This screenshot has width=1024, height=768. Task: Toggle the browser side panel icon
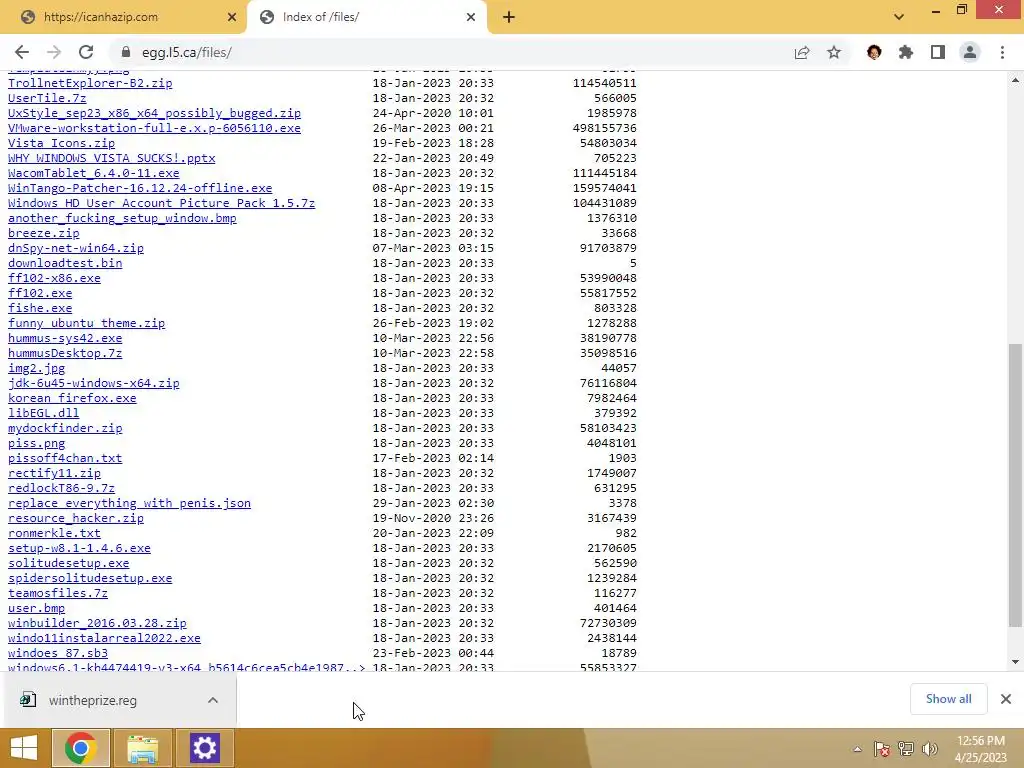[938, 52]
